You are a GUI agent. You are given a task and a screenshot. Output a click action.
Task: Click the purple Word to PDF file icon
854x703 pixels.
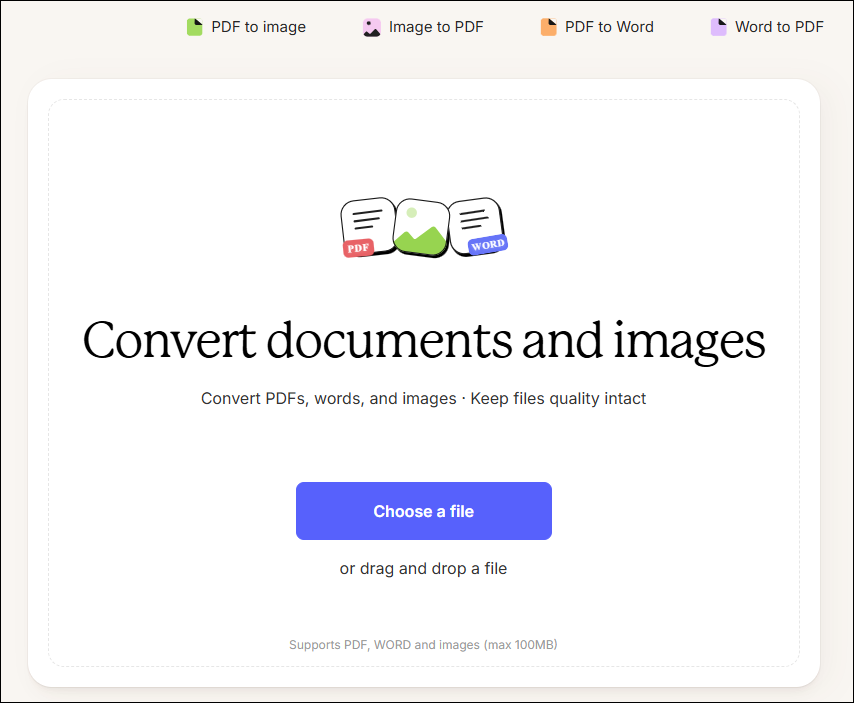pos(719,27)
